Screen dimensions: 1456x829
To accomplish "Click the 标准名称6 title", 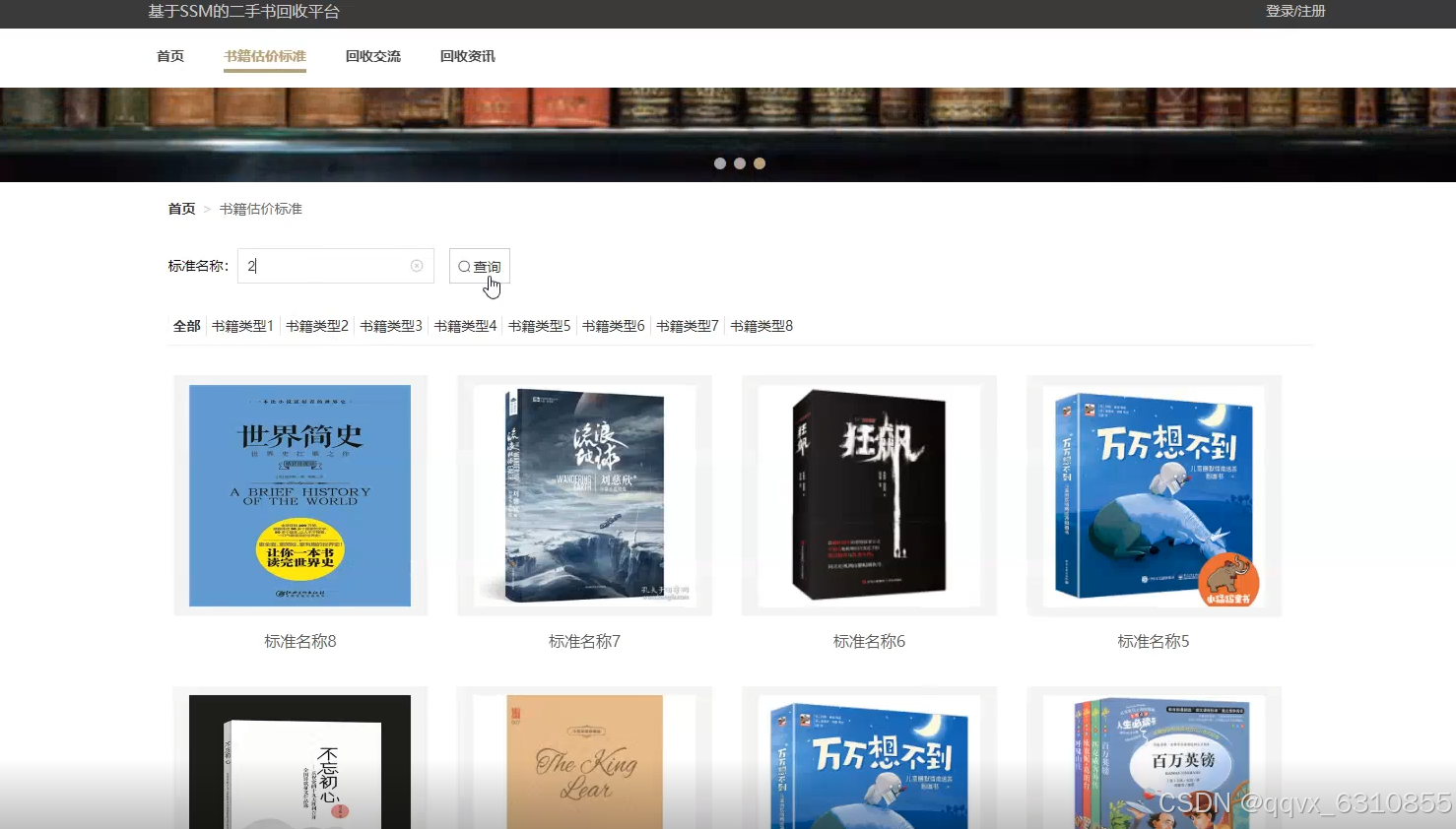I will point(869,641).
